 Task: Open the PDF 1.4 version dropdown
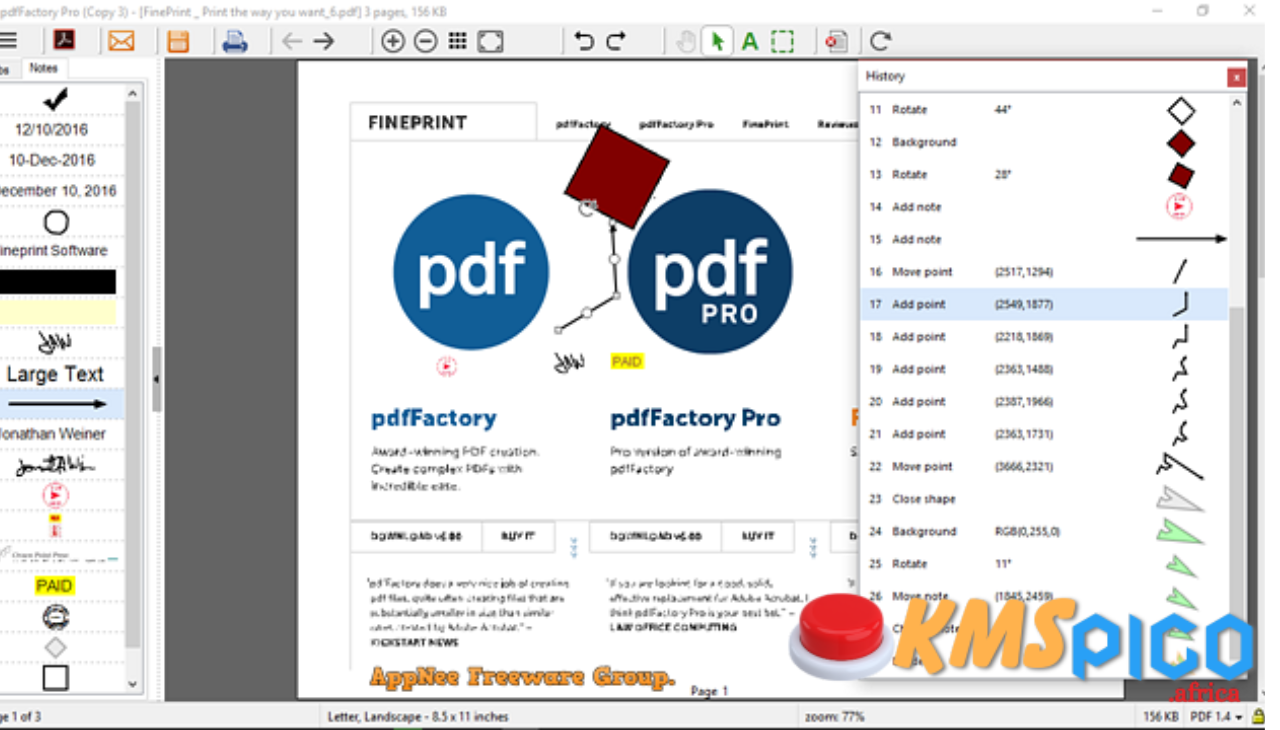1216,717
